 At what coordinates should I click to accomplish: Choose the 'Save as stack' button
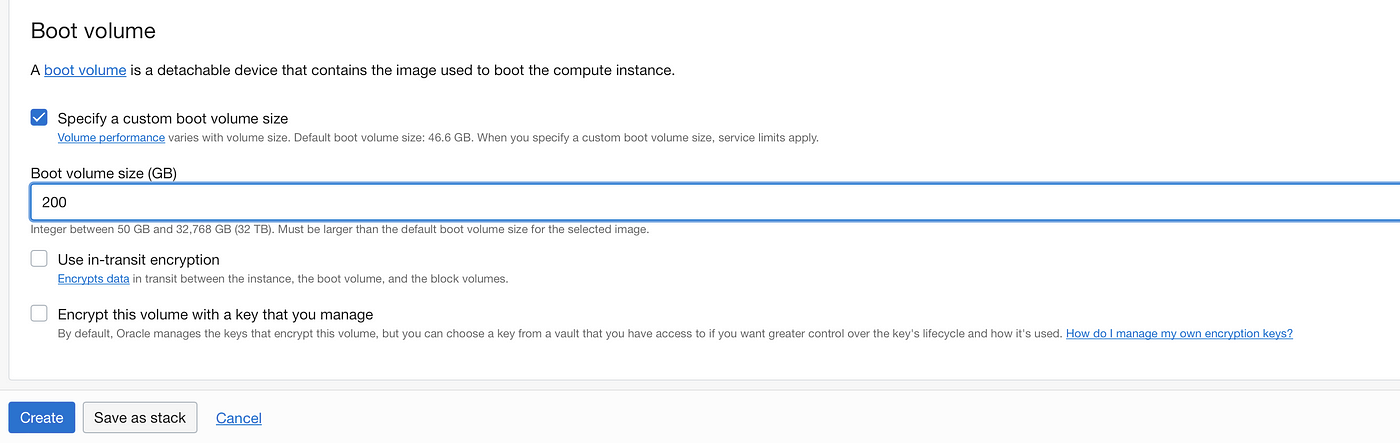140,418
